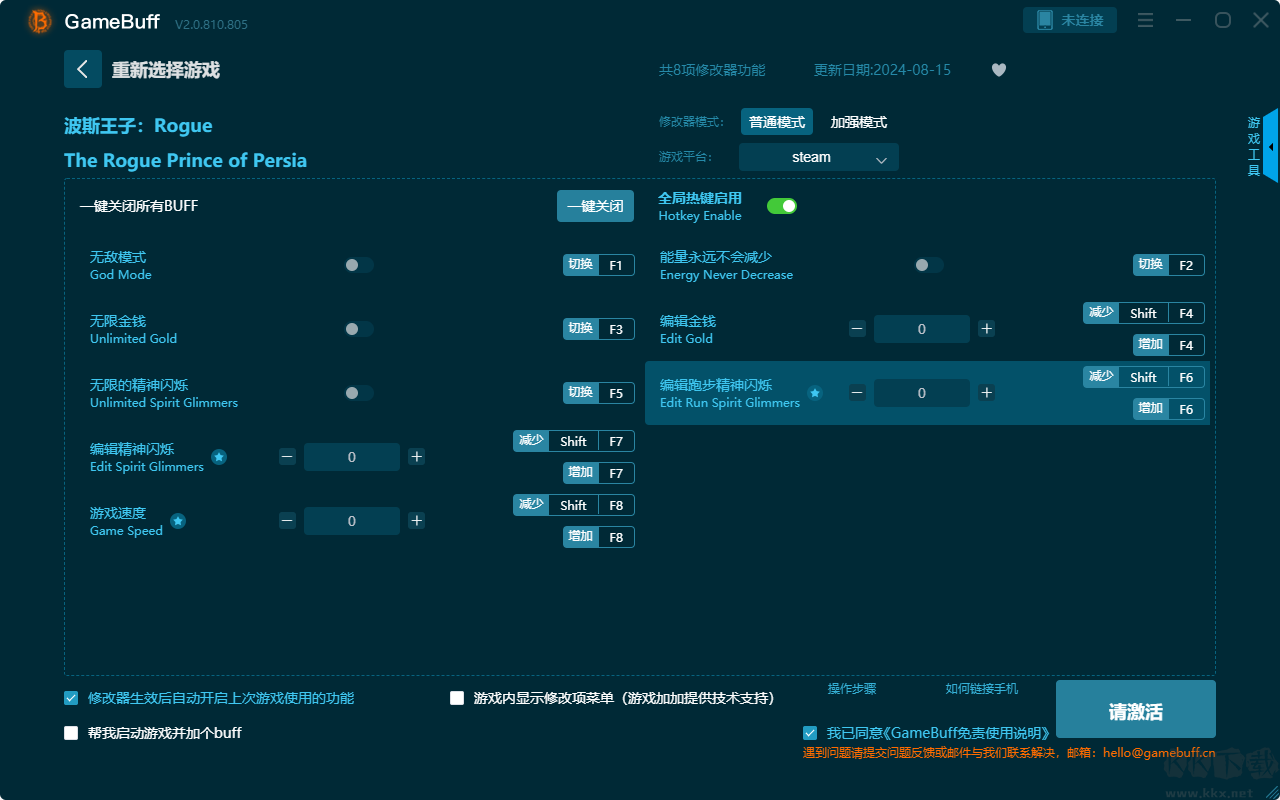Toggle Unlimited Spirit Glimmers switch
This screenshot has width=1280, height=800.
click(x=359, y=393)
